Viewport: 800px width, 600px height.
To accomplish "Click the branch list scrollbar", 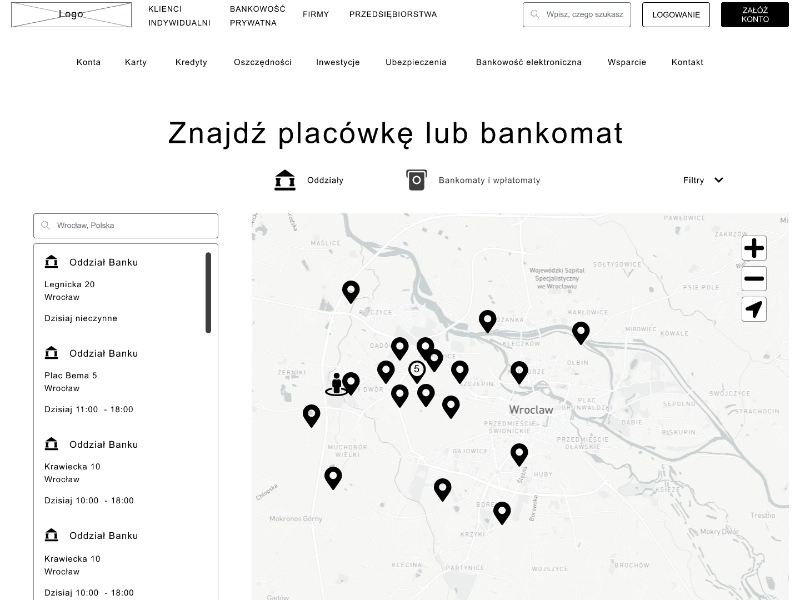I will (208, 292).
